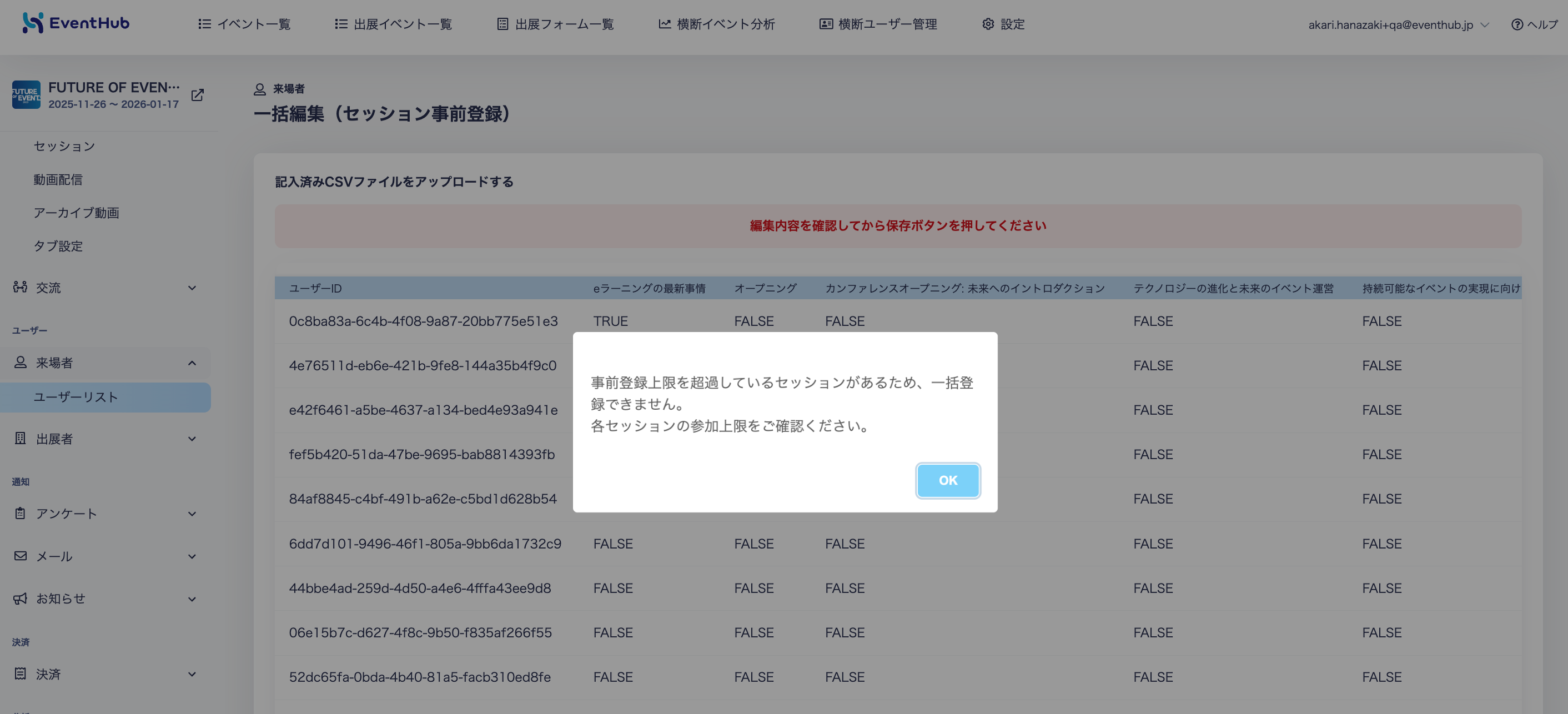Click the メール envelope icon
The width and height of the screenshot is (1568, 714).
[x=20, y=556]
